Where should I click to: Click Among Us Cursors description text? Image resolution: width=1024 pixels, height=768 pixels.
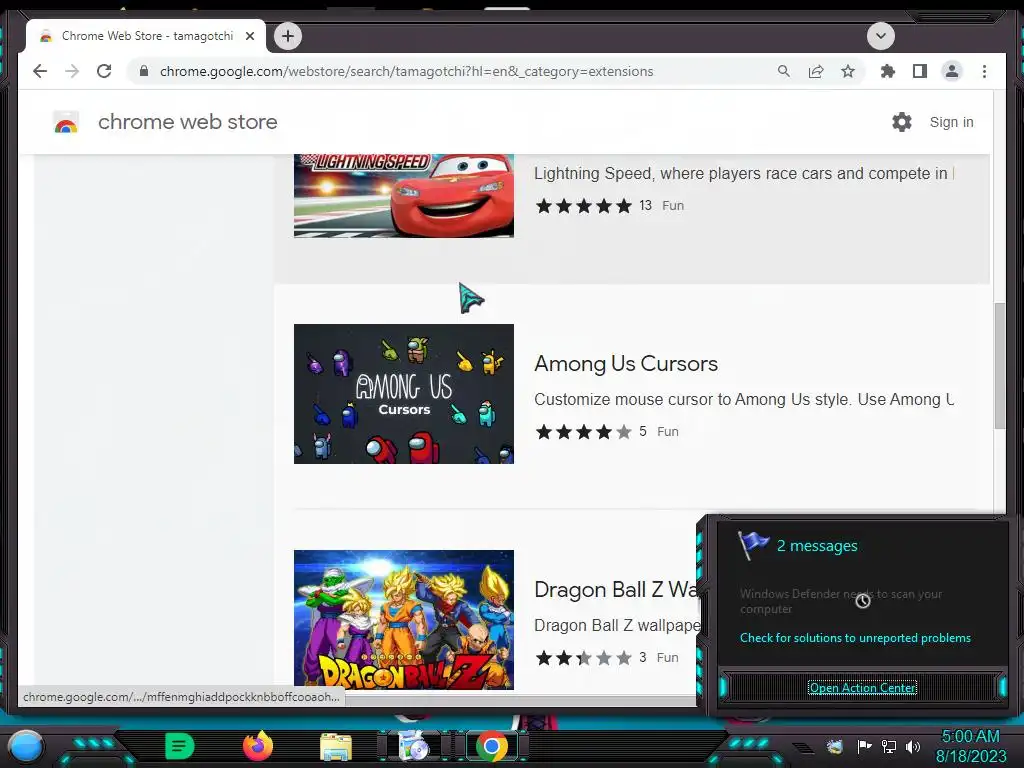[x=744, y=399]
